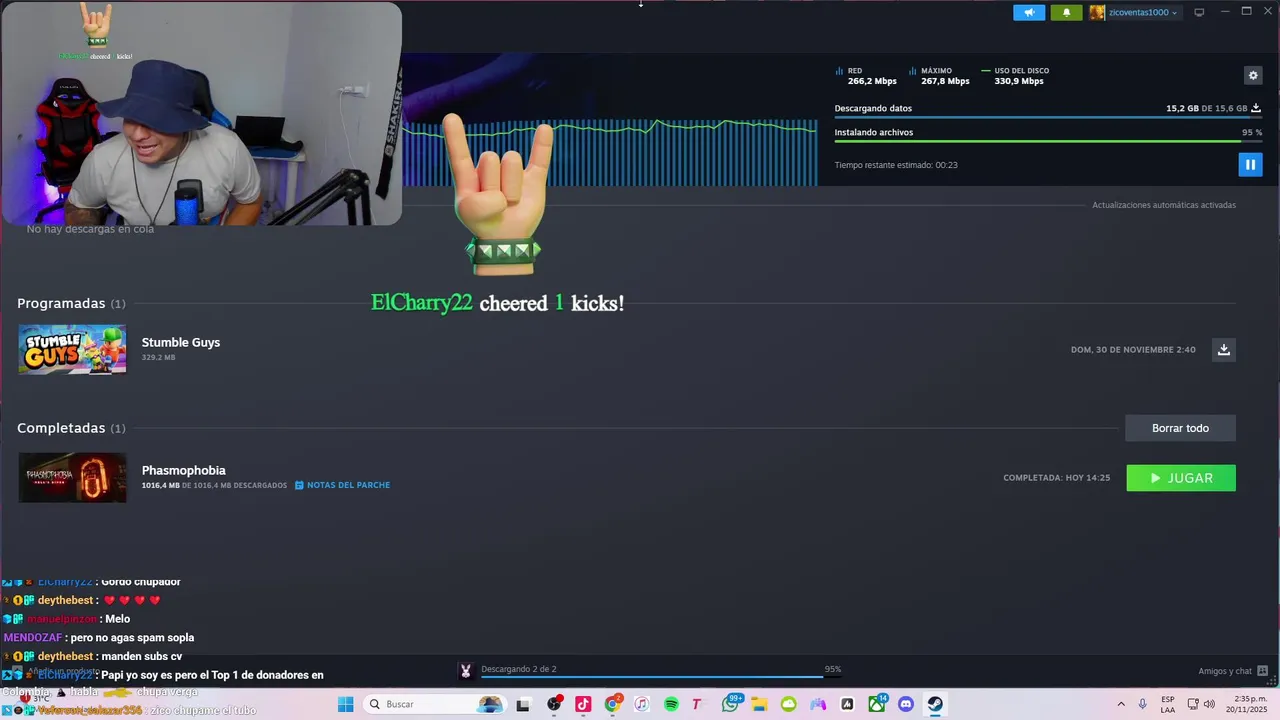1280x720 pixels.
Task: Open the black M-logo app in the taskbar
Action: pyautogui.click(x=847, y=704)
